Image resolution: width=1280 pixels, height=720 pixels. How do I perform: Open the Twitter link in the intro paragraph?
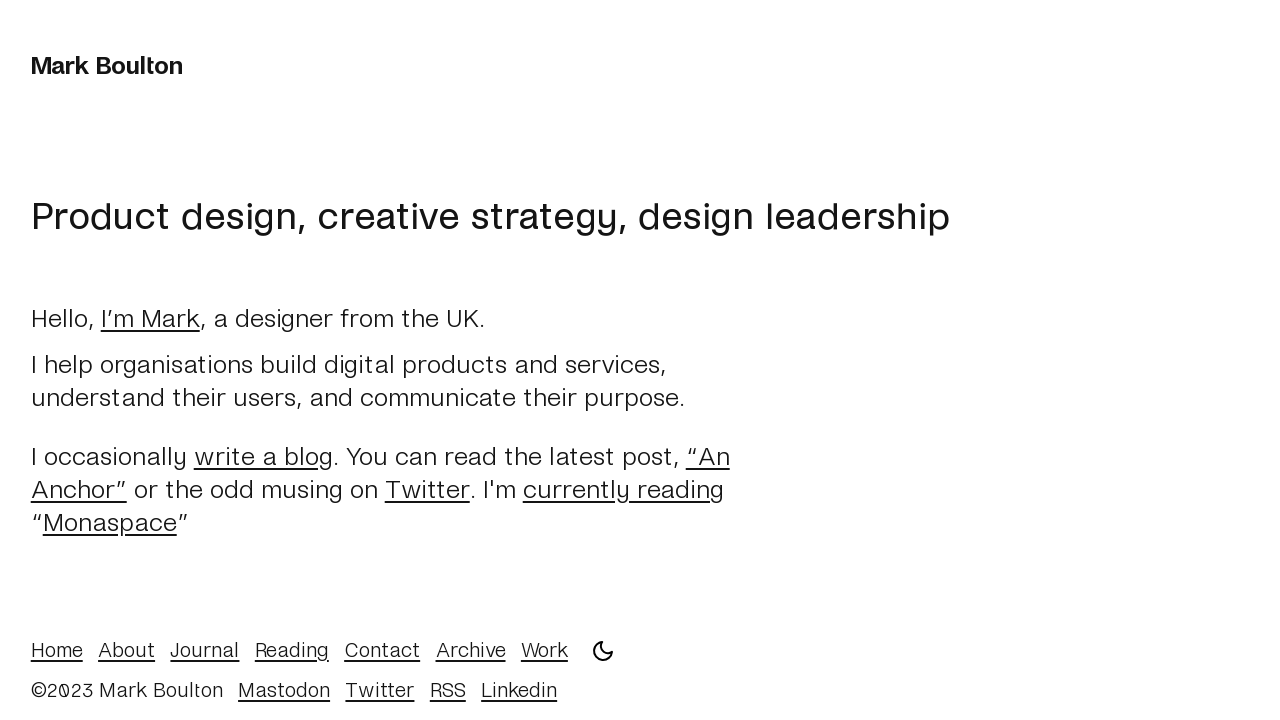tap(427, 488)
